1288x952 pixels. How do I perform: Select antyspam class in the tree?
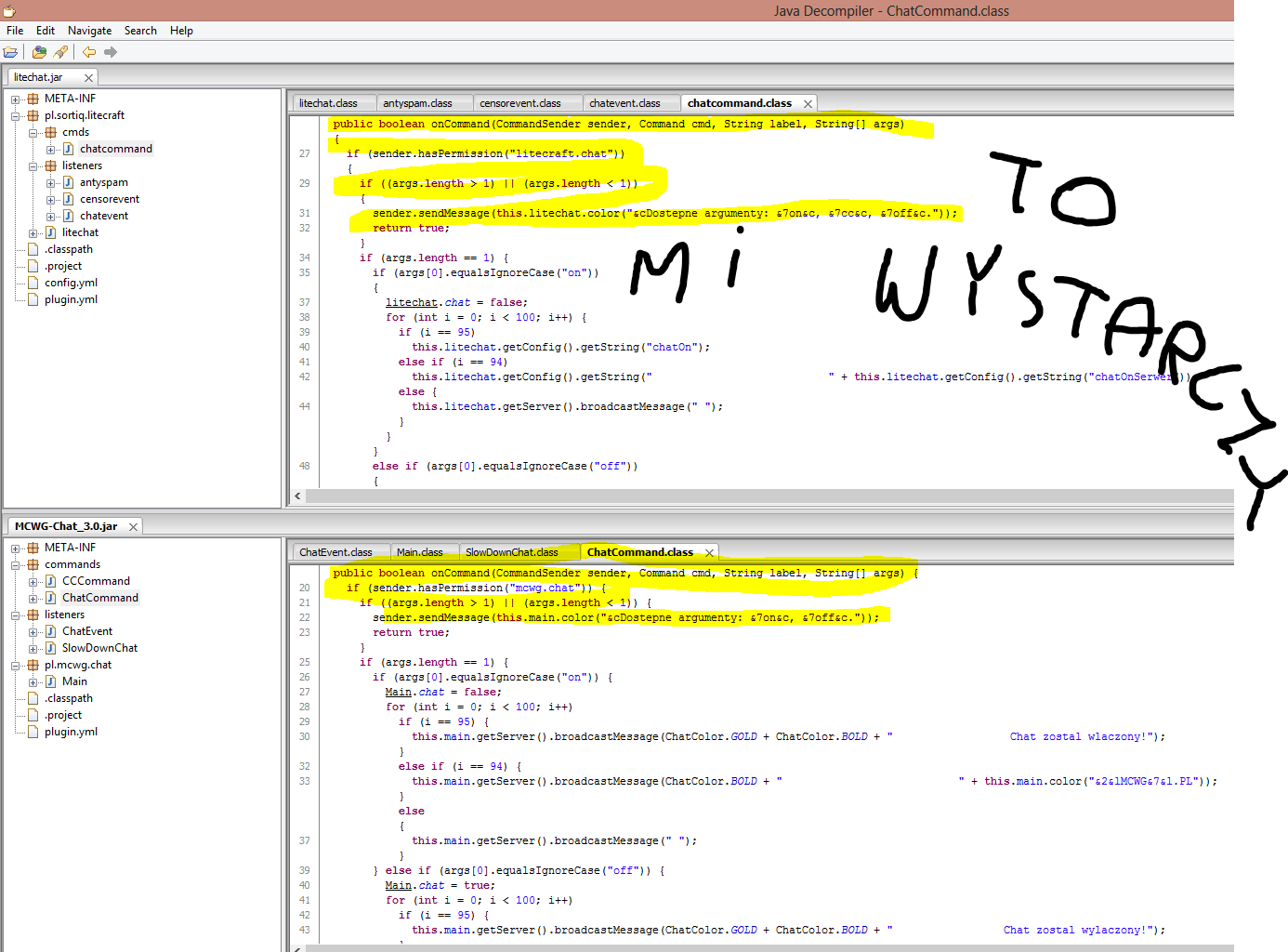pos(104,182)
